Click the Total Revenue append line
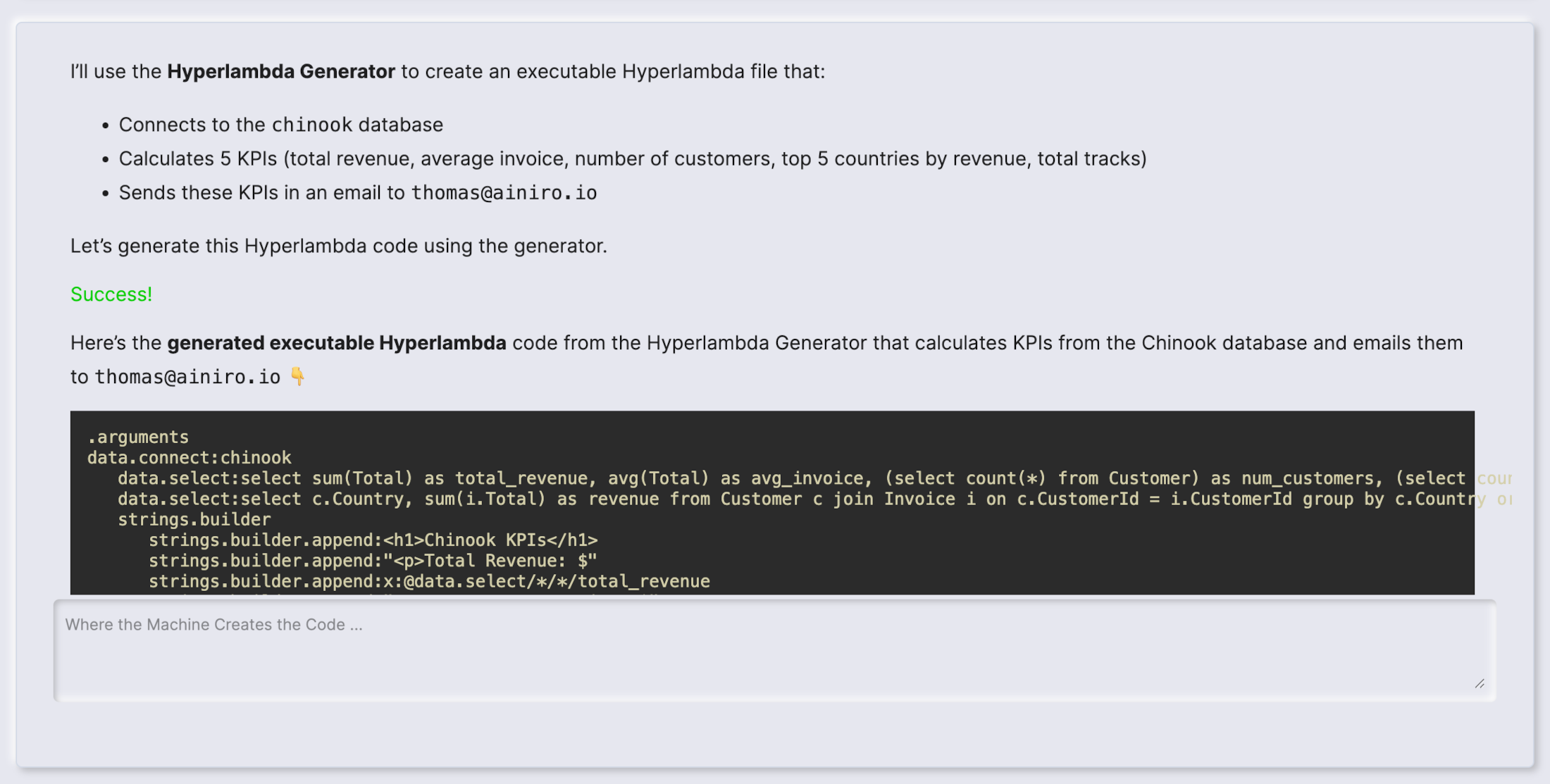This screenshot has width=1550, height=784. coord(372,560)
